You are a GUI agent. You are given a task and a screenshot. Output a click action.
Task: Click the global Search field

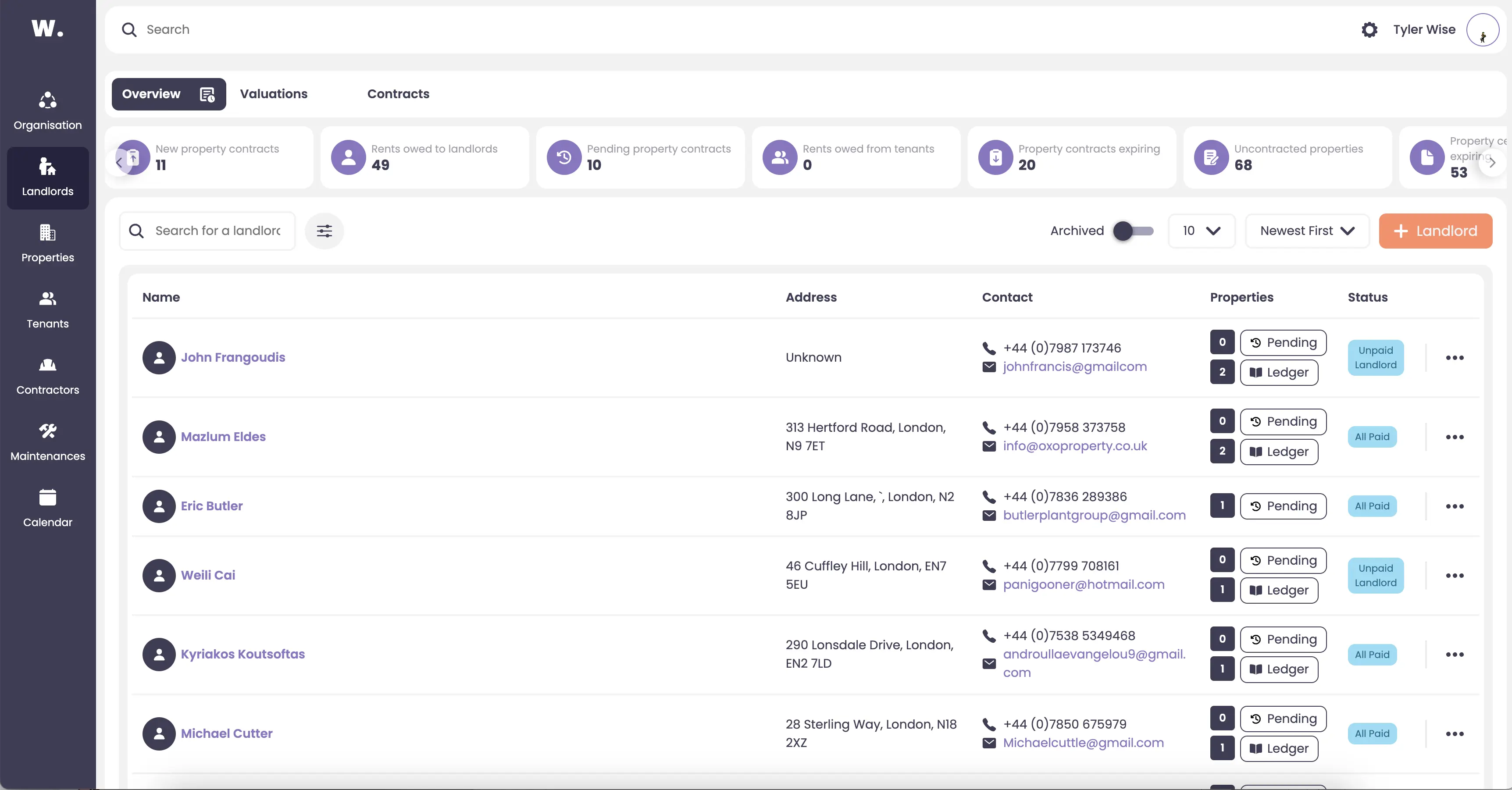[728, 29]
